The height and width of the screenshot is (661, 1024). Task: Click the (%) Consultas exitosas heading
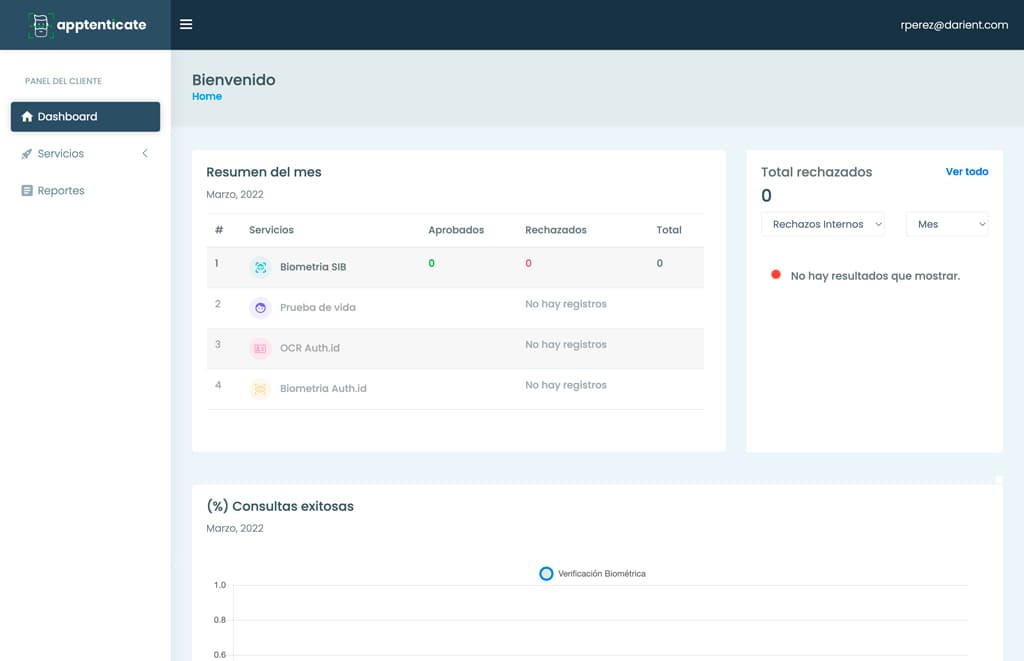click(280, 506)
